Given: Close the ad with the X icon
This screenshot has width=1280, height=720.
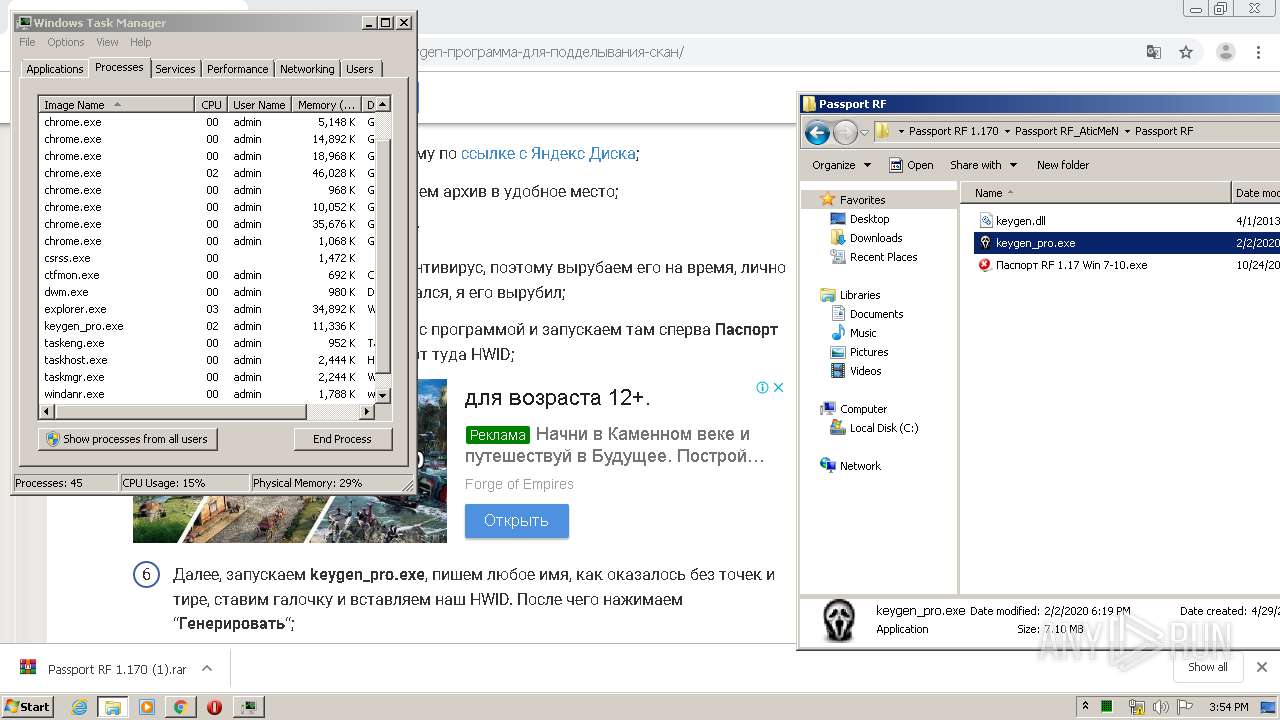Looking at the screenshot, I should click(779, 388).
